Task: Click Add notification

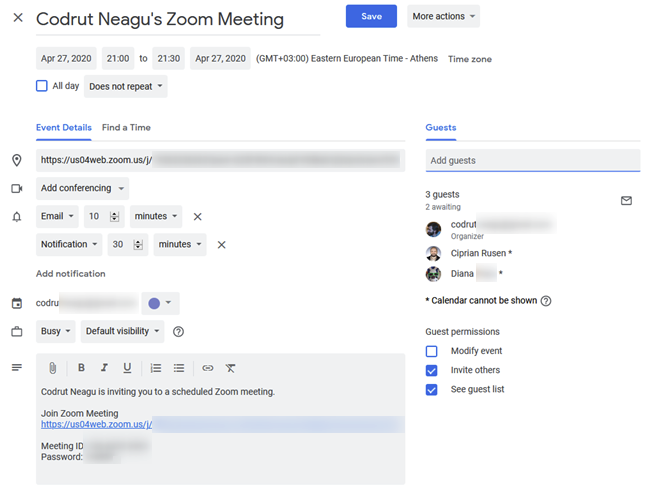Action: click(71, 274)
